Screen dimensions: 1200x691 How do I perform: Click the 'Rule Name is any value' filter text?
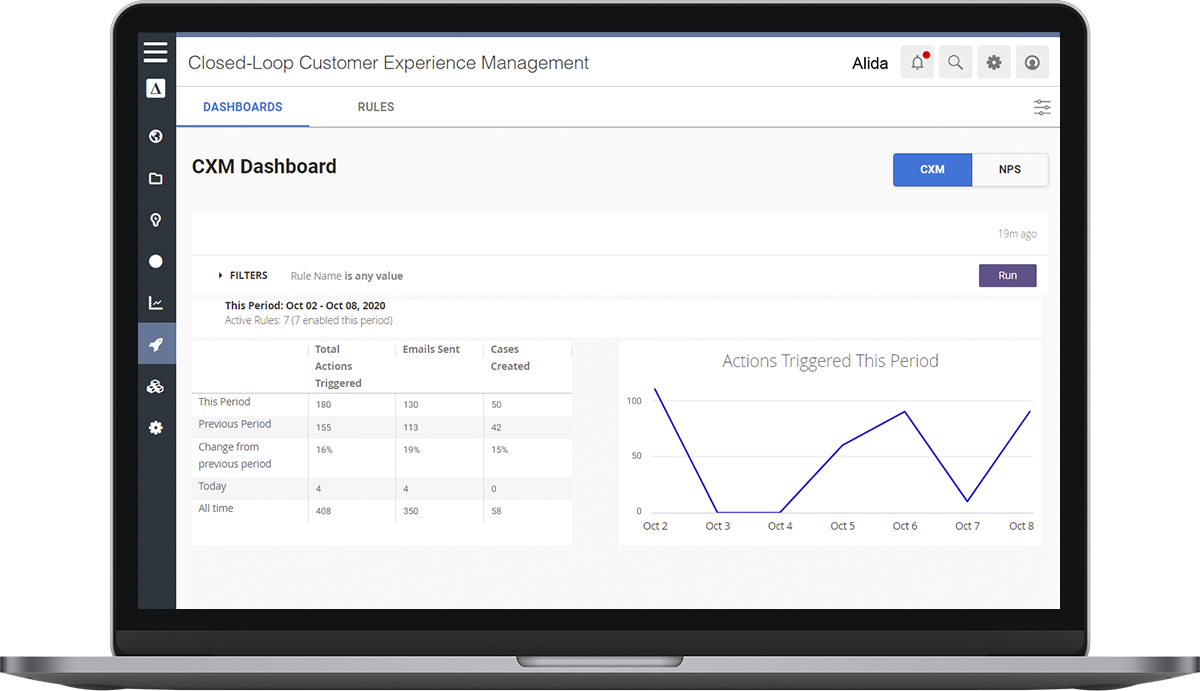(347, 276)
